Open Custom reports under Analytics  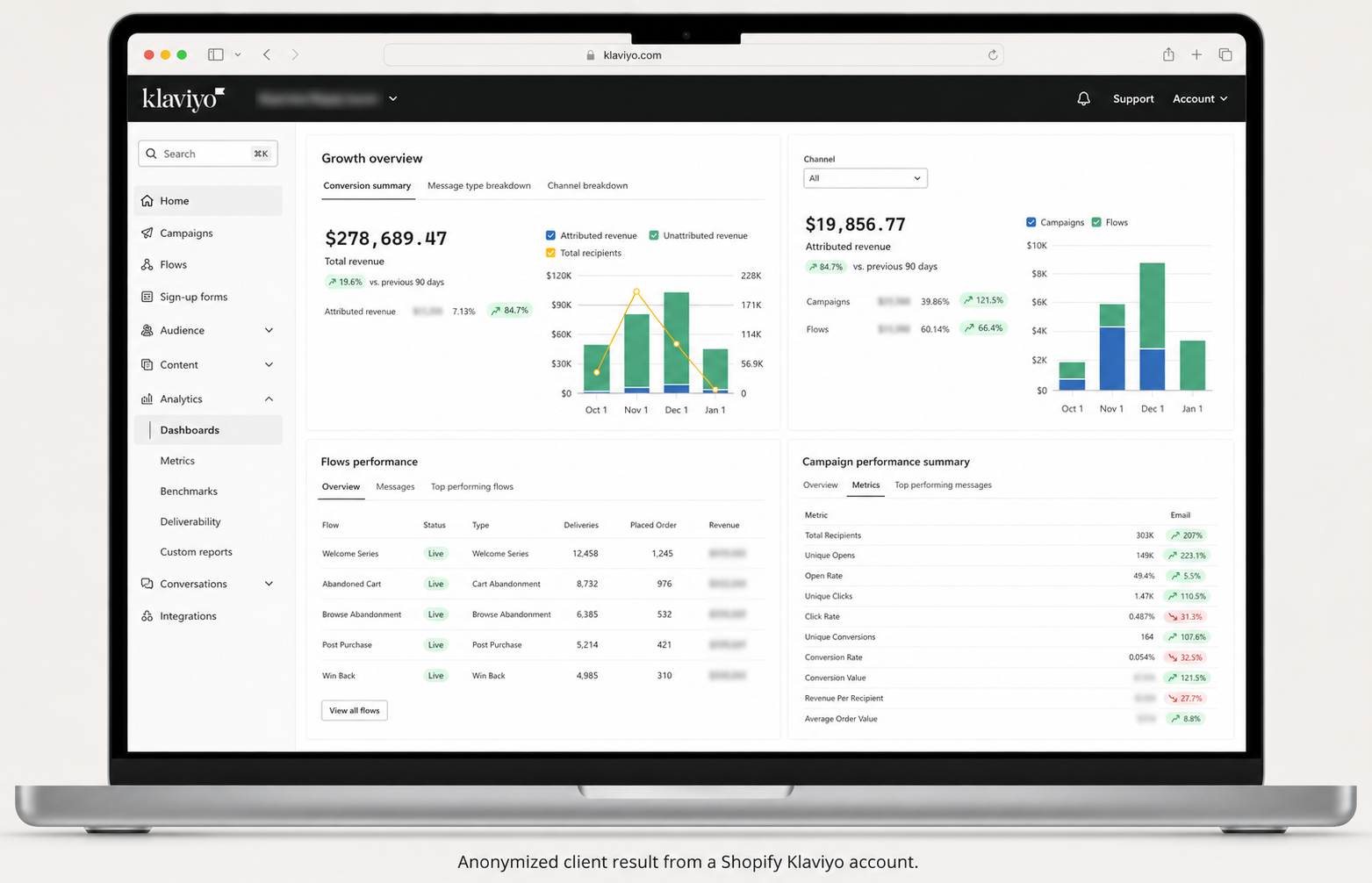click(196, 552)
